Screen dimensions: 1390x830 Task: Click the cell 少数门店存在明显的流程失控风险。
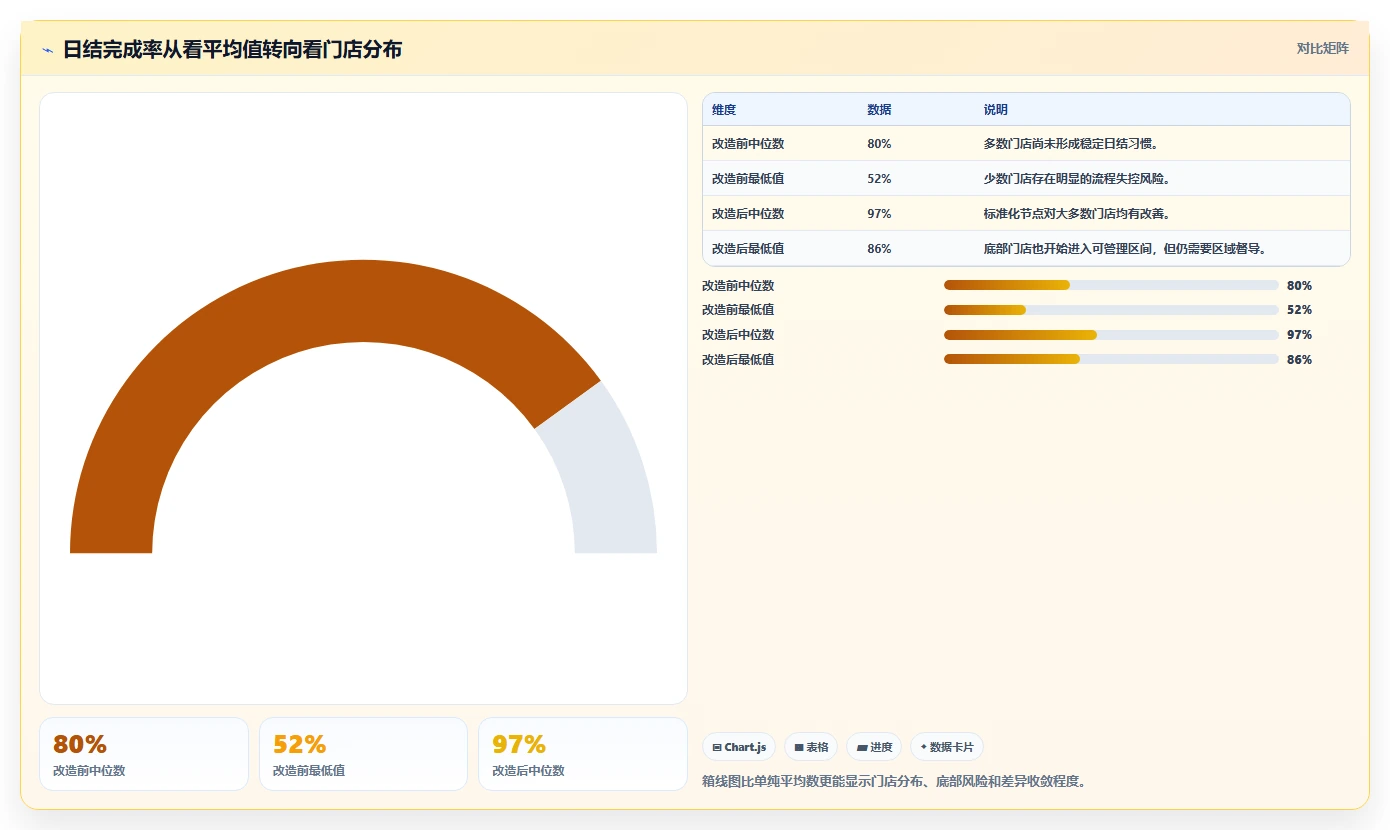pos(1077,179)
